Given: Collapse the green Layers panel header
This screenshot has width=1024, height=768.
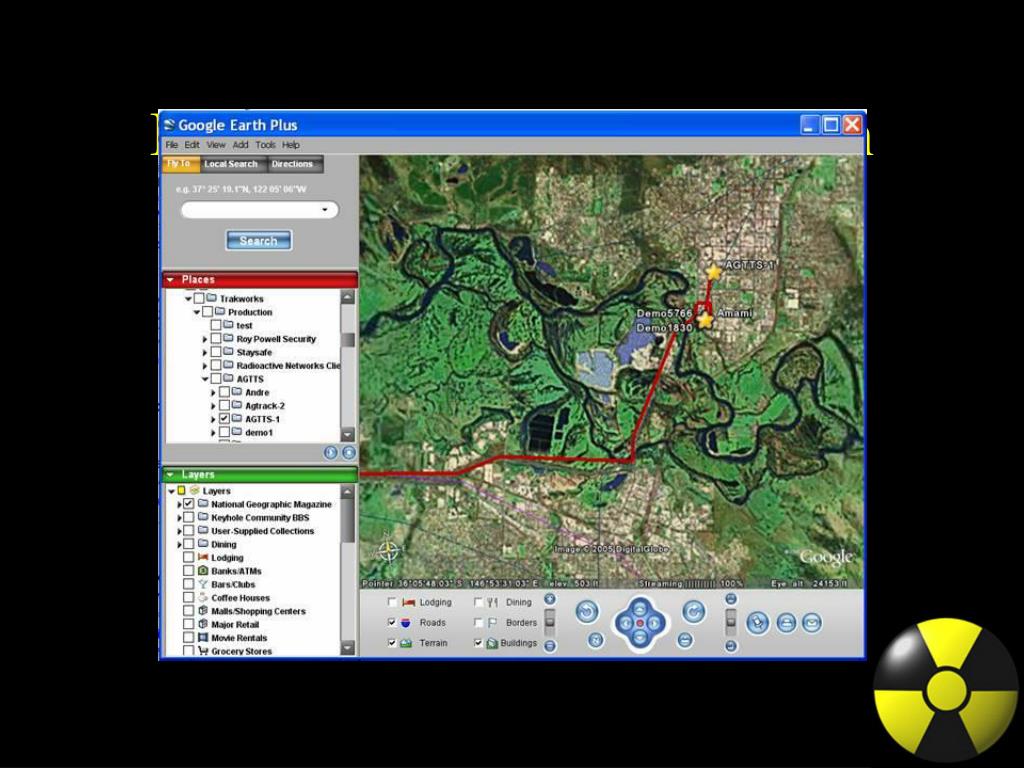Looking at the screenshot, I should tap(259, 474).
